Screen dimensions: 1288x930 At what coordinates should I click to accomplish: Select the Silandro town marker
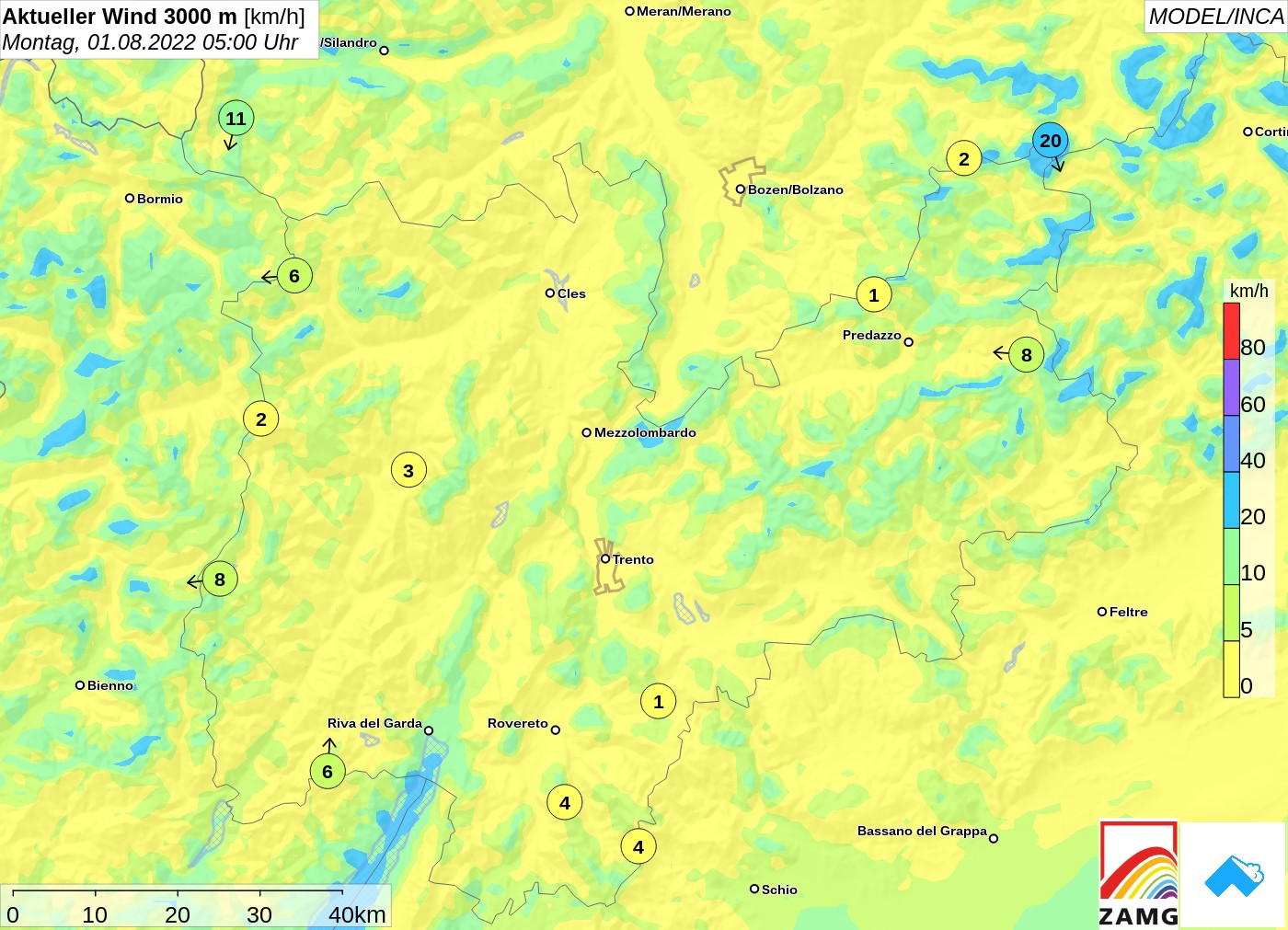[385, 51]
